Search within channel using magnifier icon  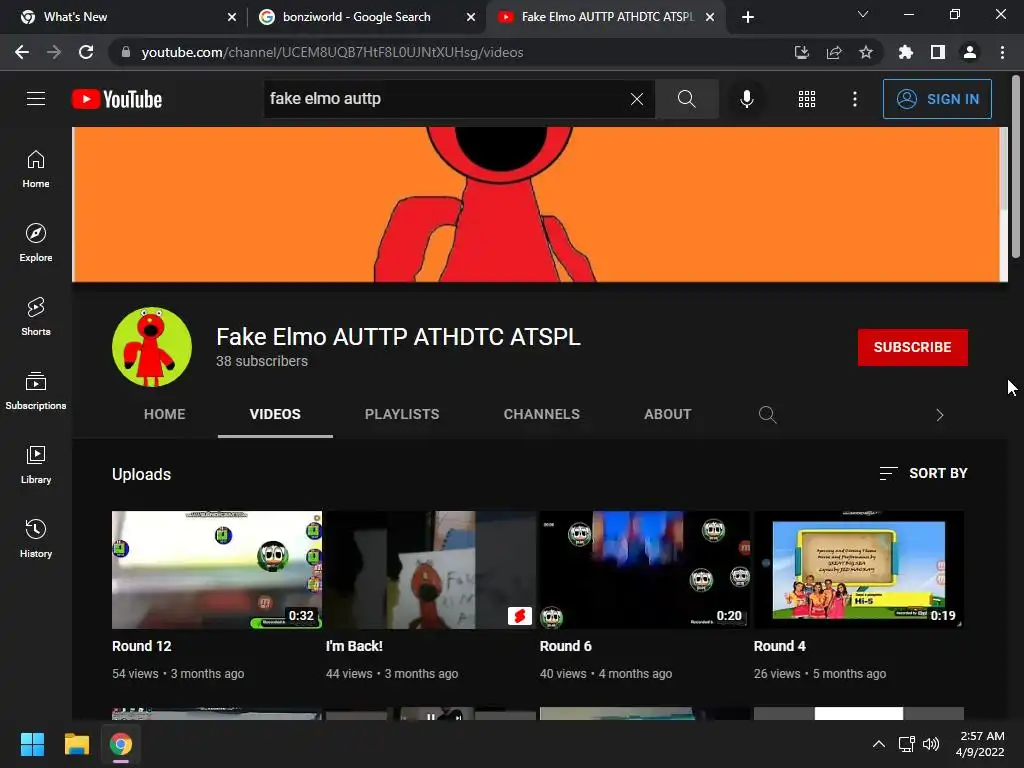point(767,415)
